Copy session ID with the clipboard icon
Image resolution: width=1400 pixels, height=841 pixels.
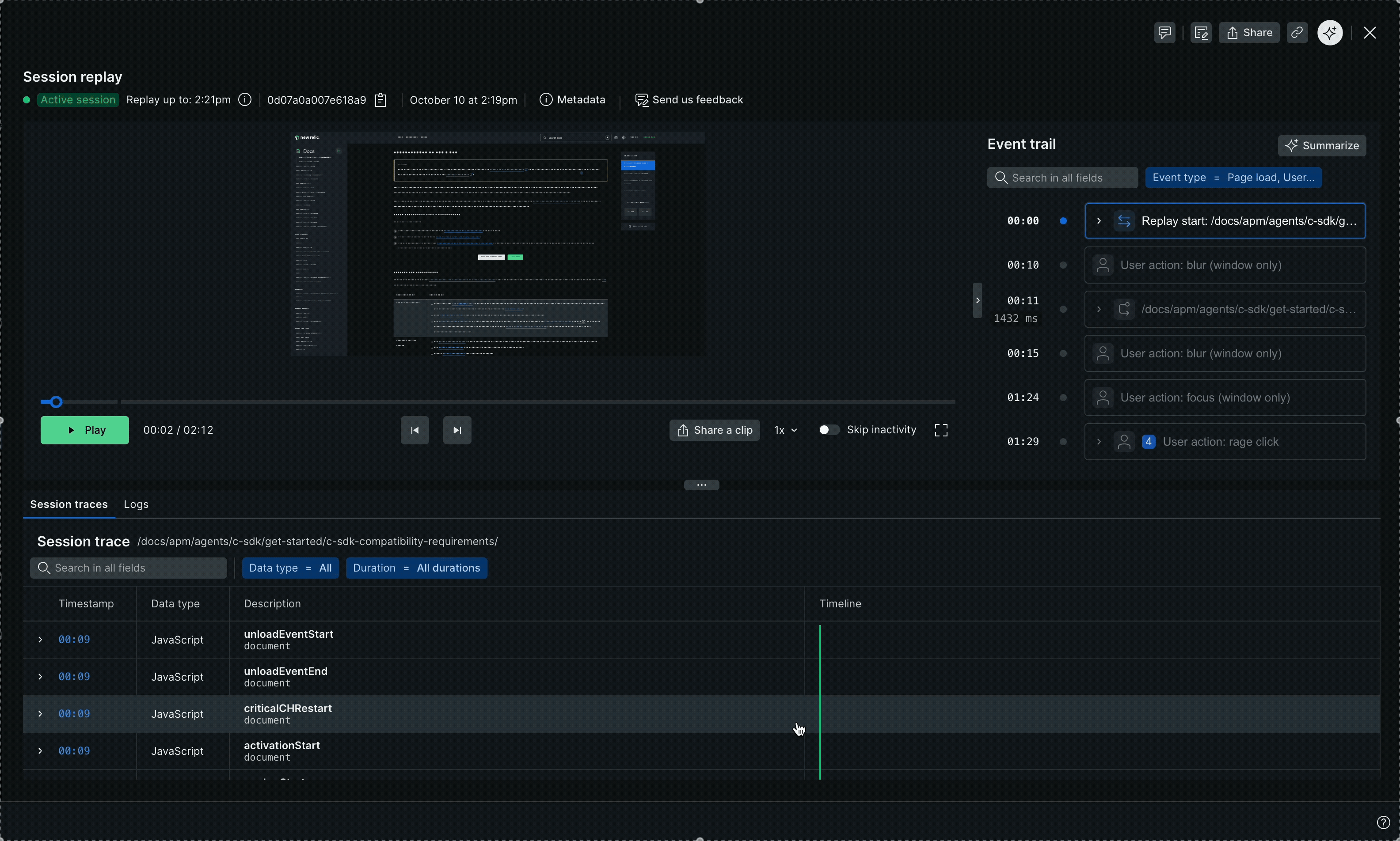coord(381,100)
